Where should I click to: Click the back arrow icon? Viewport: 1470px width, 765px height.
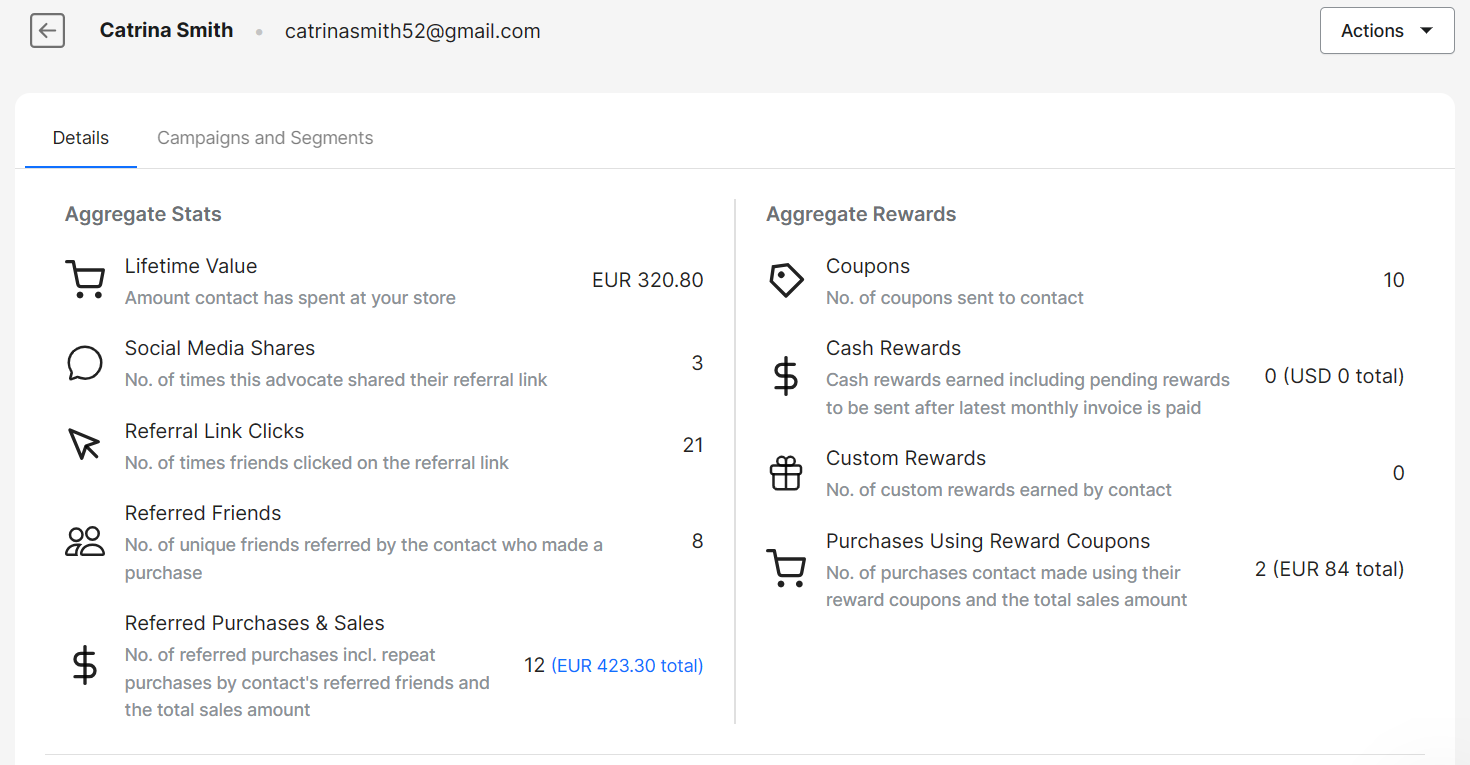47,30
